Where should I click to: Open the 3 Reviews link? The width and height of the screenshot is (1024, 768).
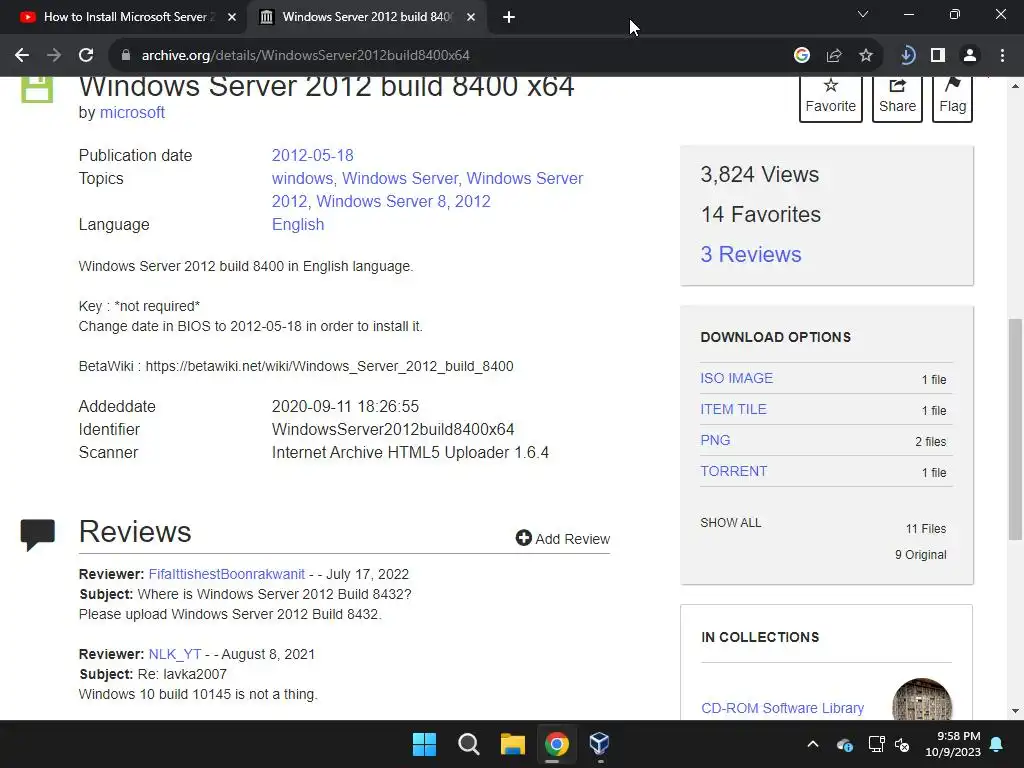click(750, 254)
